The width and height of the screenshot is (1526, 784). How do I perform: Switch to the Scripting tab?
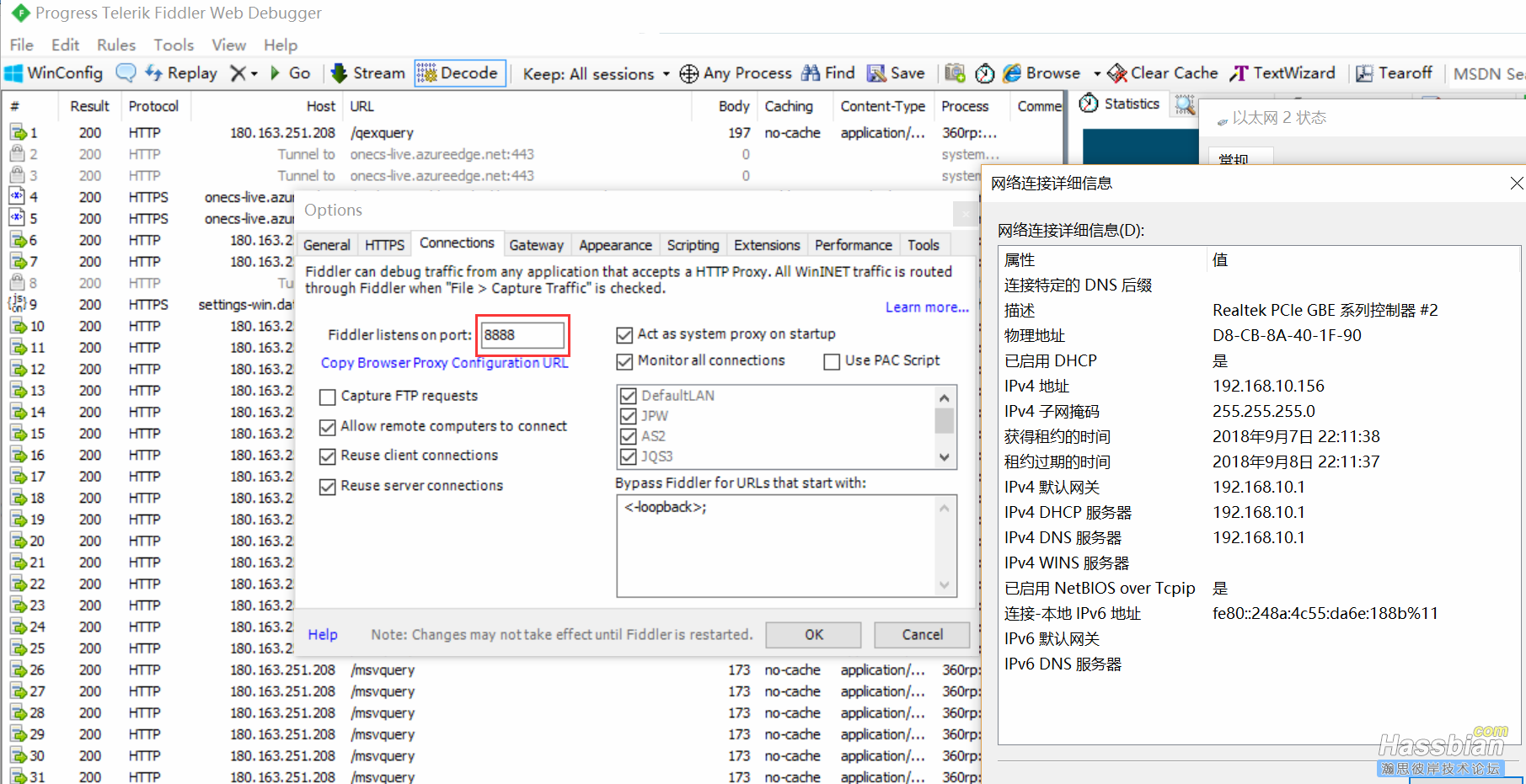tap(693, 245)
